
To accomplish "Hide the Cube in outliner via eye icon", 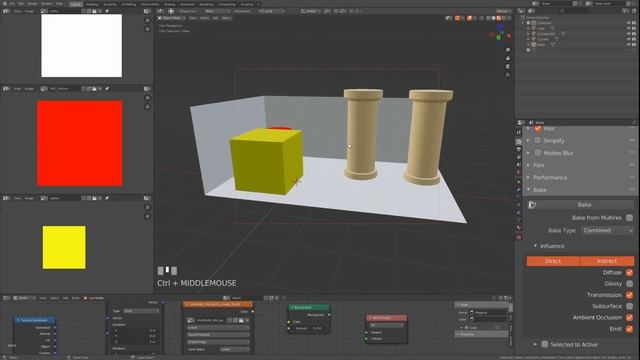I will click(x=629, y=29).
